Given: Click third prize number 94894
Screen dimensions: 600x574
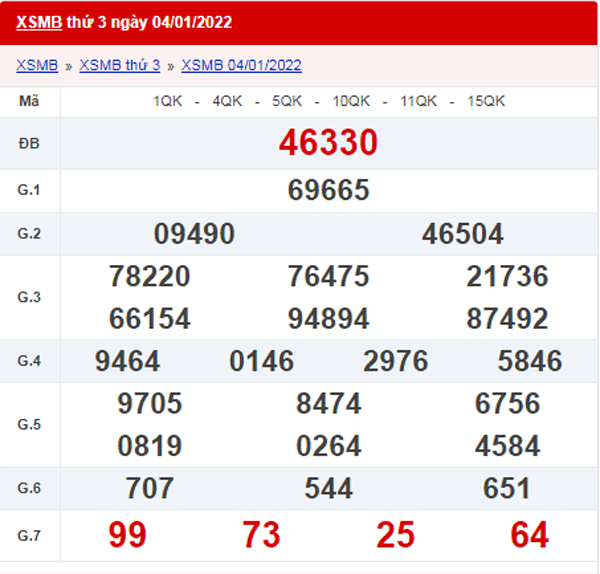Looking at the screenshot, I should click(328, 318).
